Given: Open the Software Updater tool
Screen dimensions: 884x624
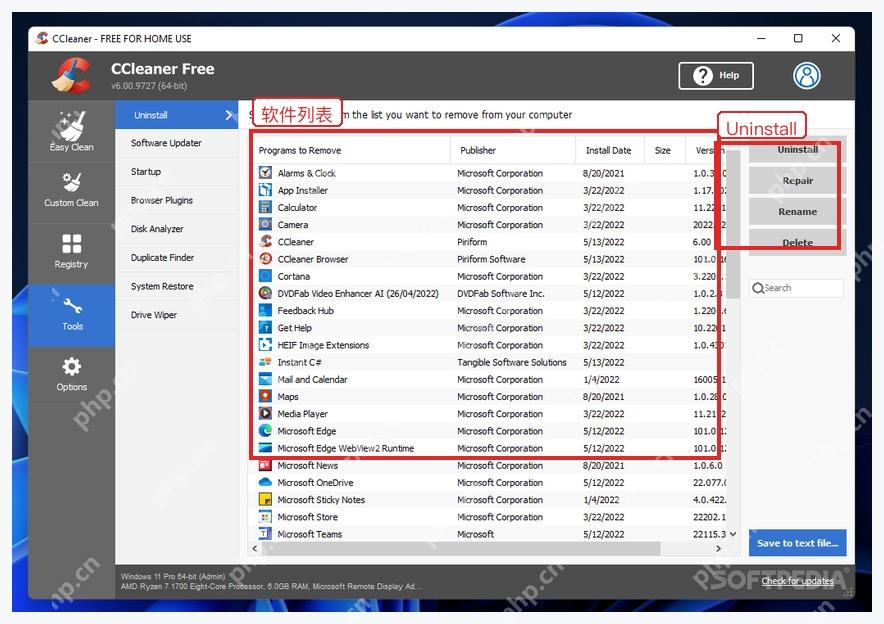Looking at the screenshot, I should 177,143.
